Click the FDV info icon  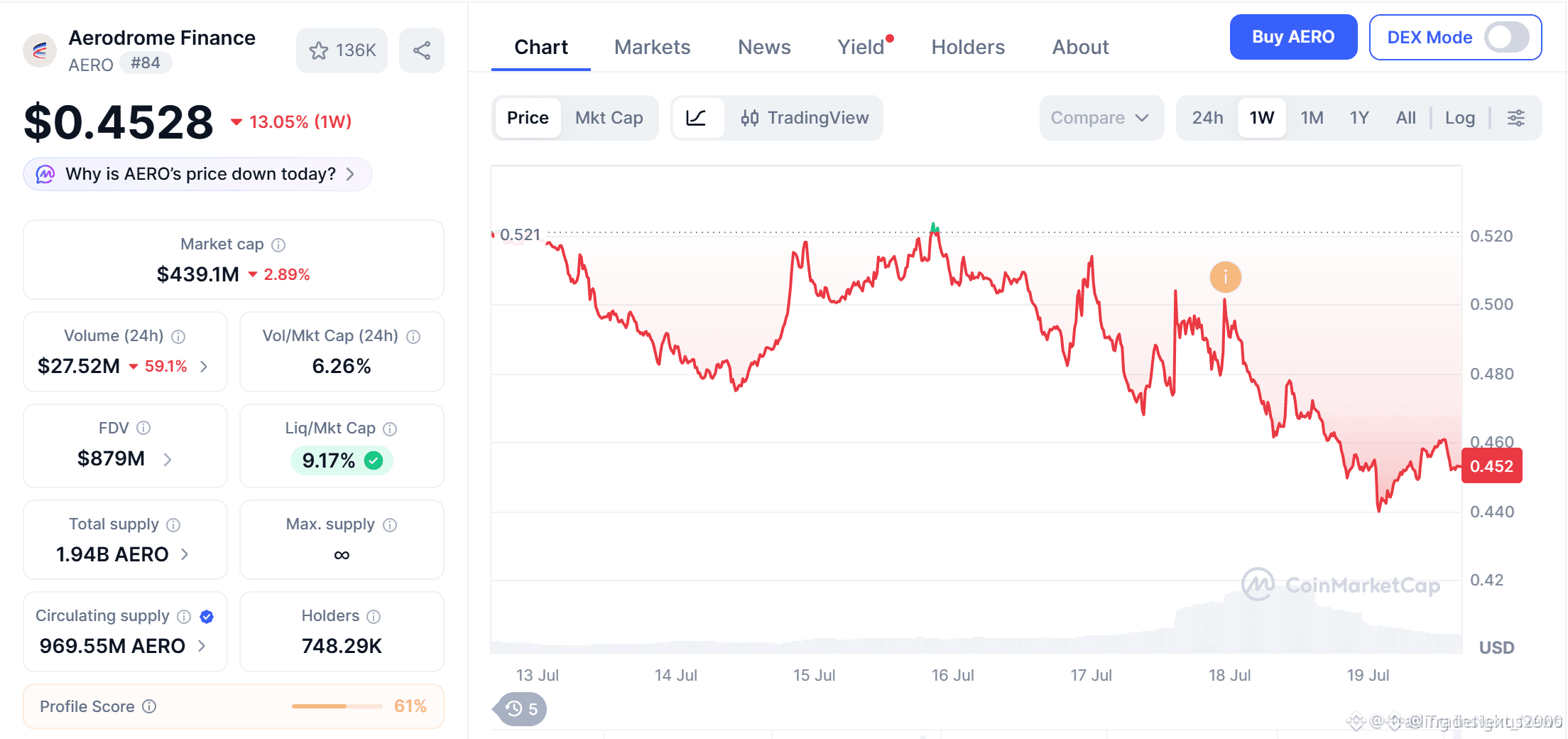point(143,428)
